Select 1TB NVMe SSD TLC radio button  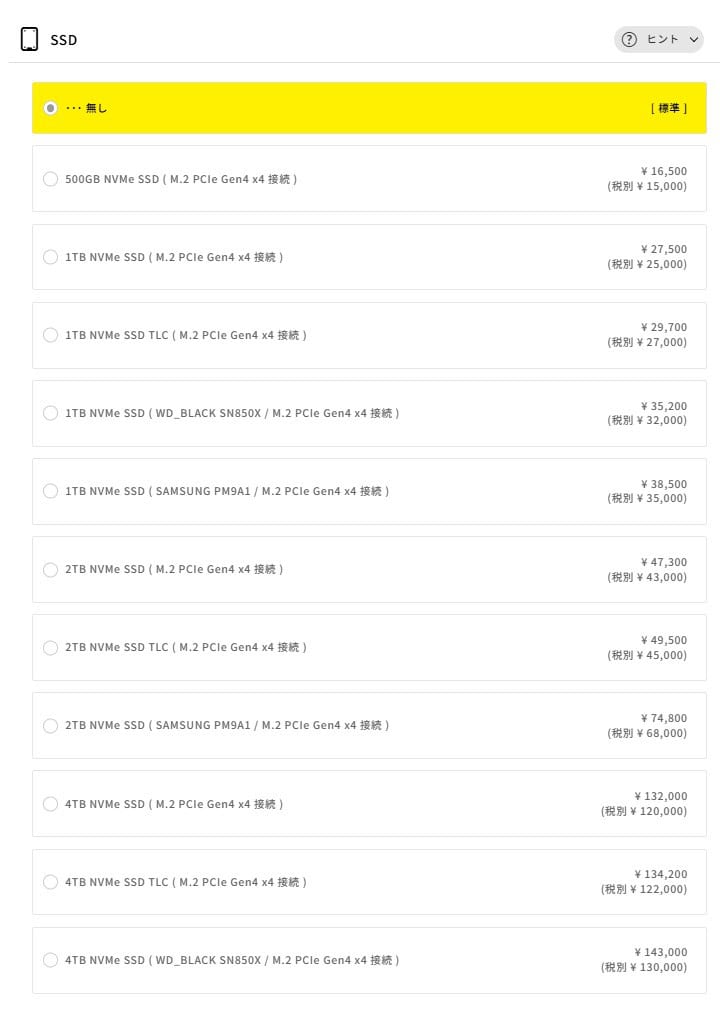coord(51,335)
